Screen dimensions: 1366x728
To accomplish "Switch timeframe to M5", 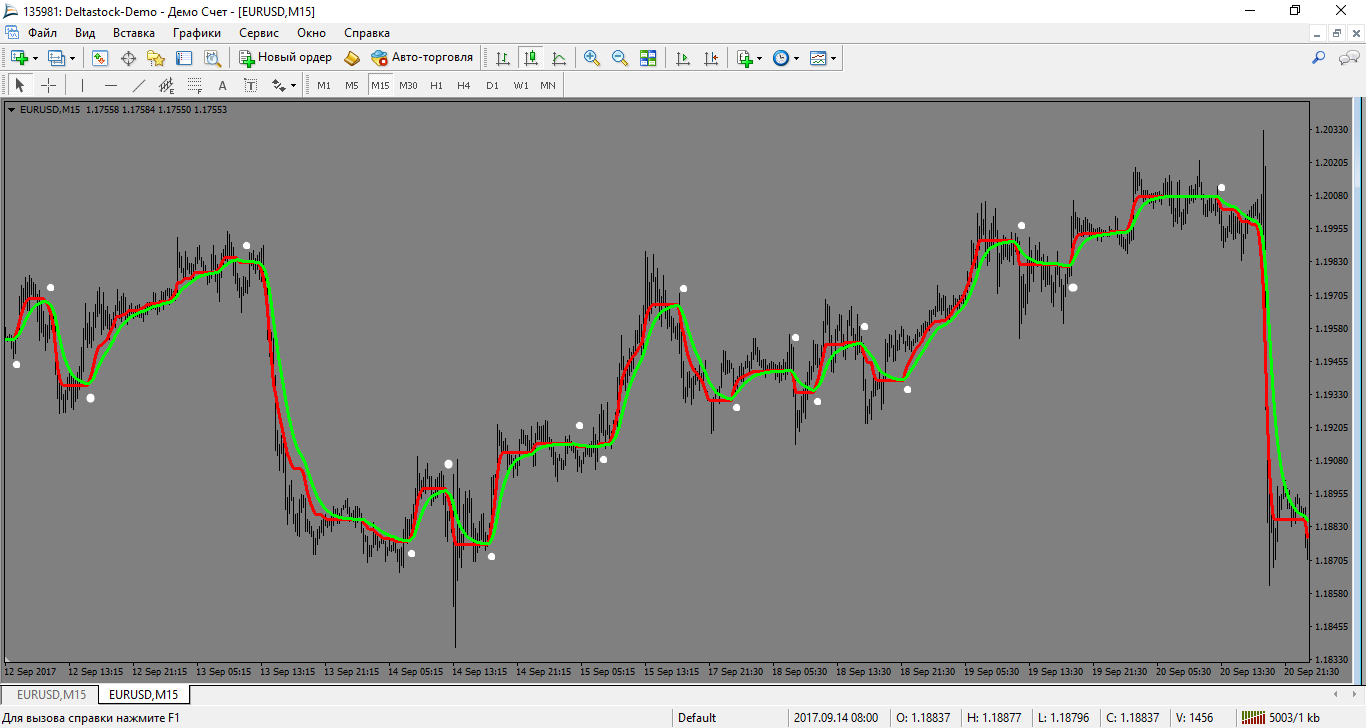I will (x=352, y=85).
